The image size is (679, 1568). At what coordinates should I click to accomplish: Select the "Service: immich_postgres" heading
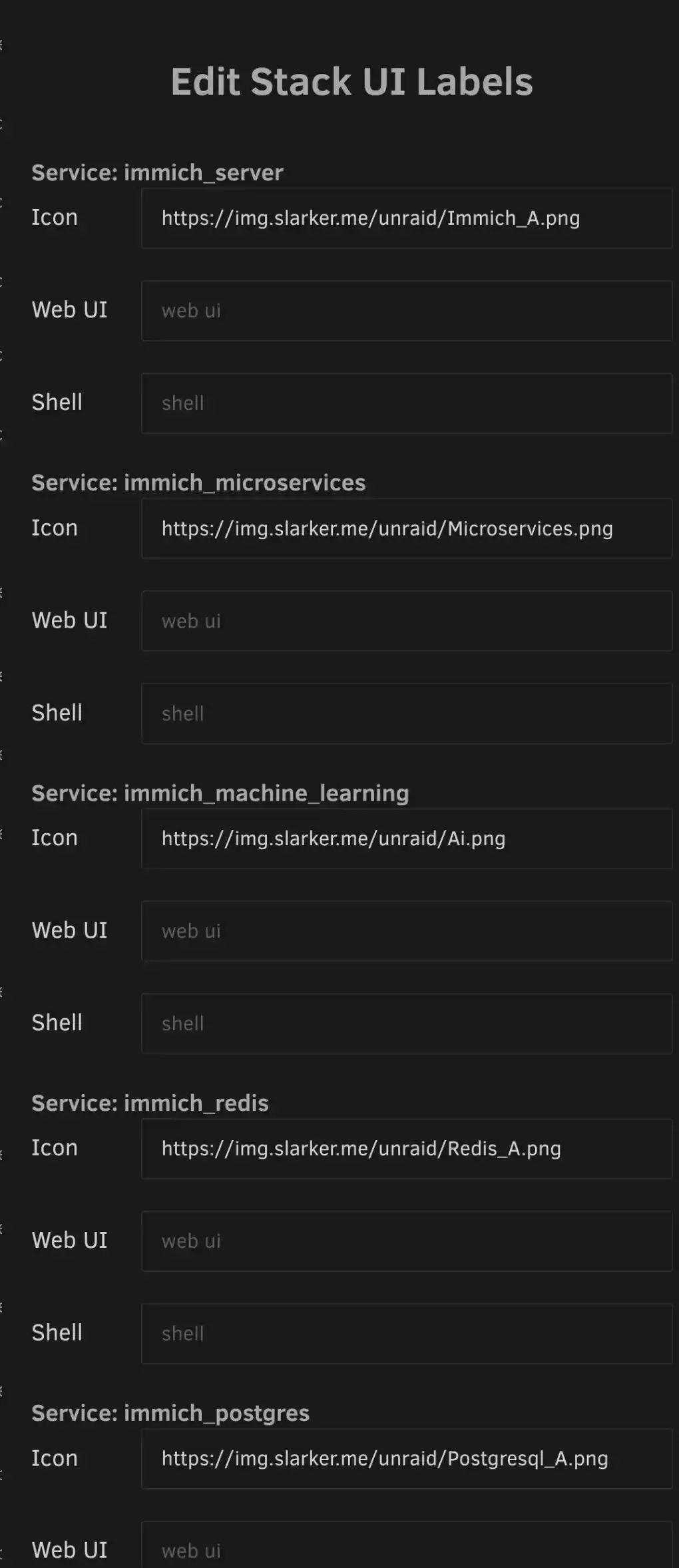click(x=170, y=1414)
